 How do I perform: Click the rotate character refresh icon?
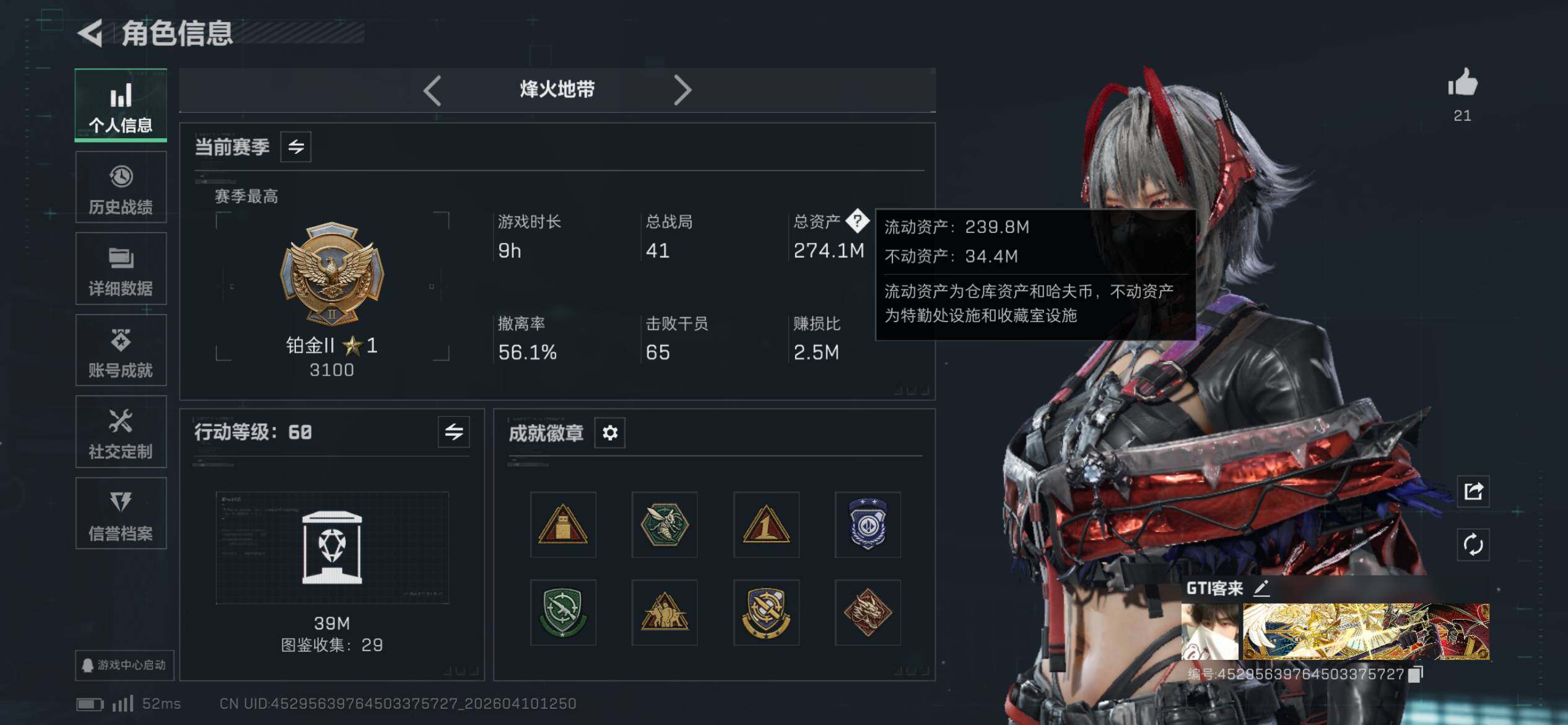tap(1473, 545)
